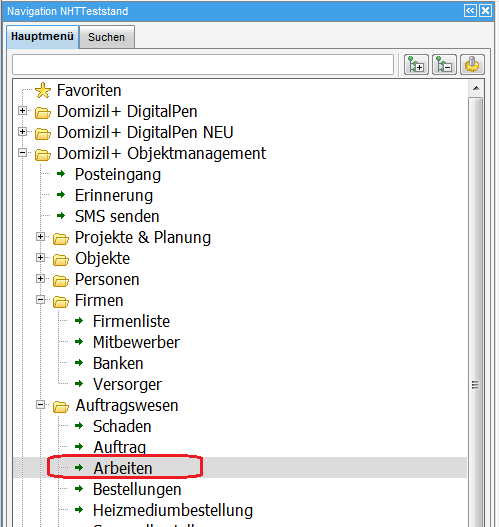Click the folder icon of Domizil+ DigitalPen NEU
Screen dimensions: 499x527
coord(43,133)
